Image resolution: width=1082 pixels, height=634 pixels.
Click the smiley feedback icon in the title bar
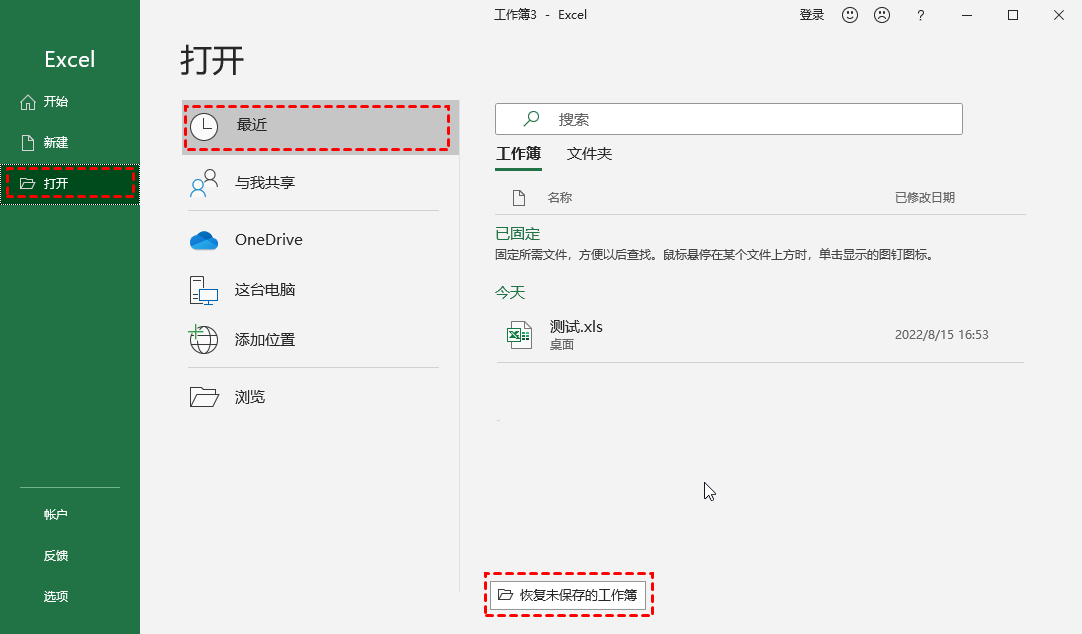[x=849, y=15]
